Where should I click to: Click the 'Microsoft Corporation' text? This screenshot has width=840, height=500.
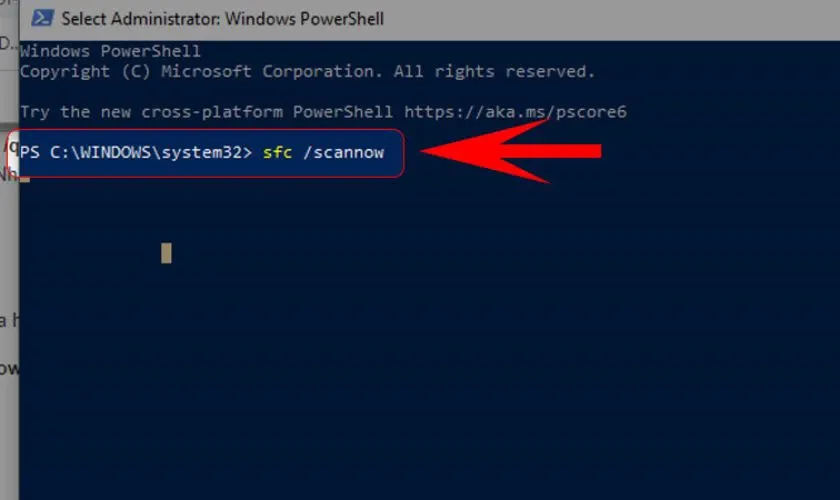pos(262,72)
